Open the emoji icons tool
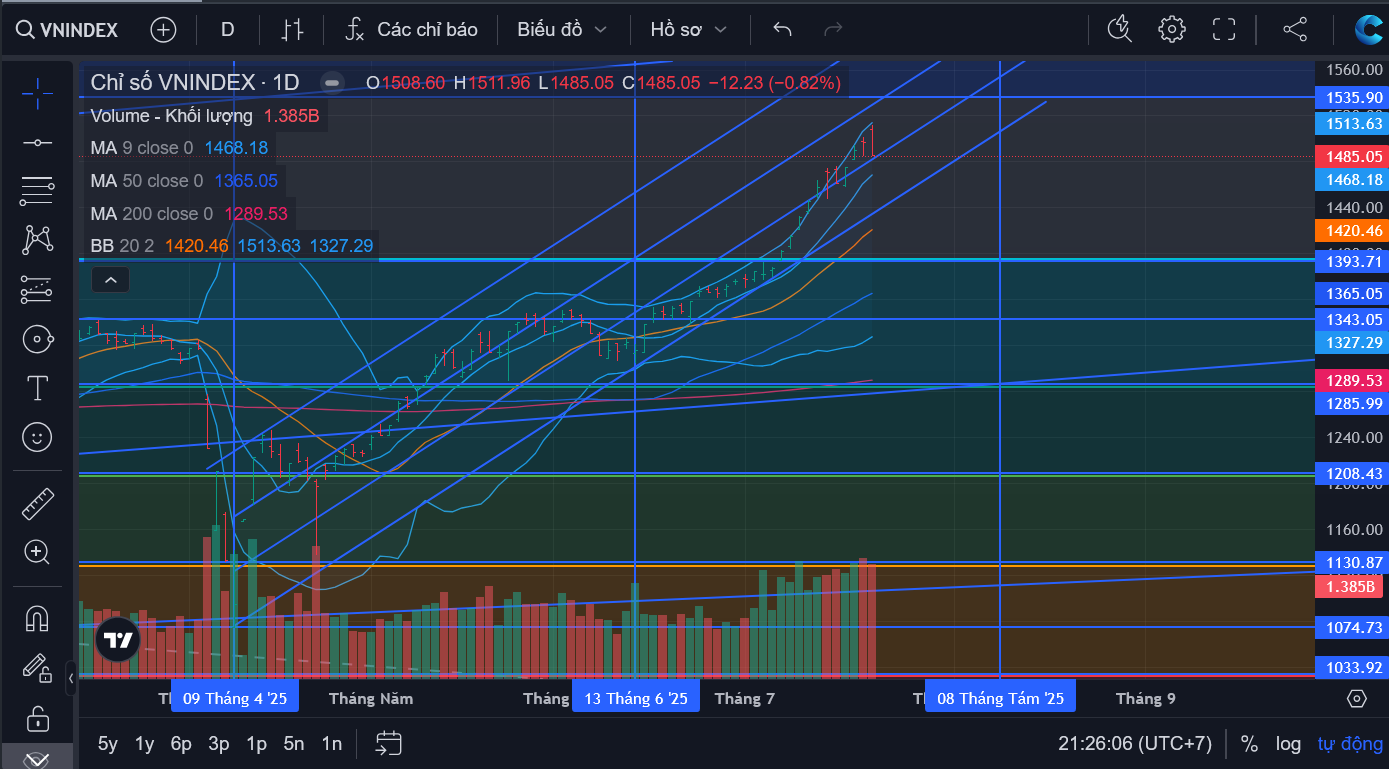Viewport: 1389px width, 769px height. point(37,437)
